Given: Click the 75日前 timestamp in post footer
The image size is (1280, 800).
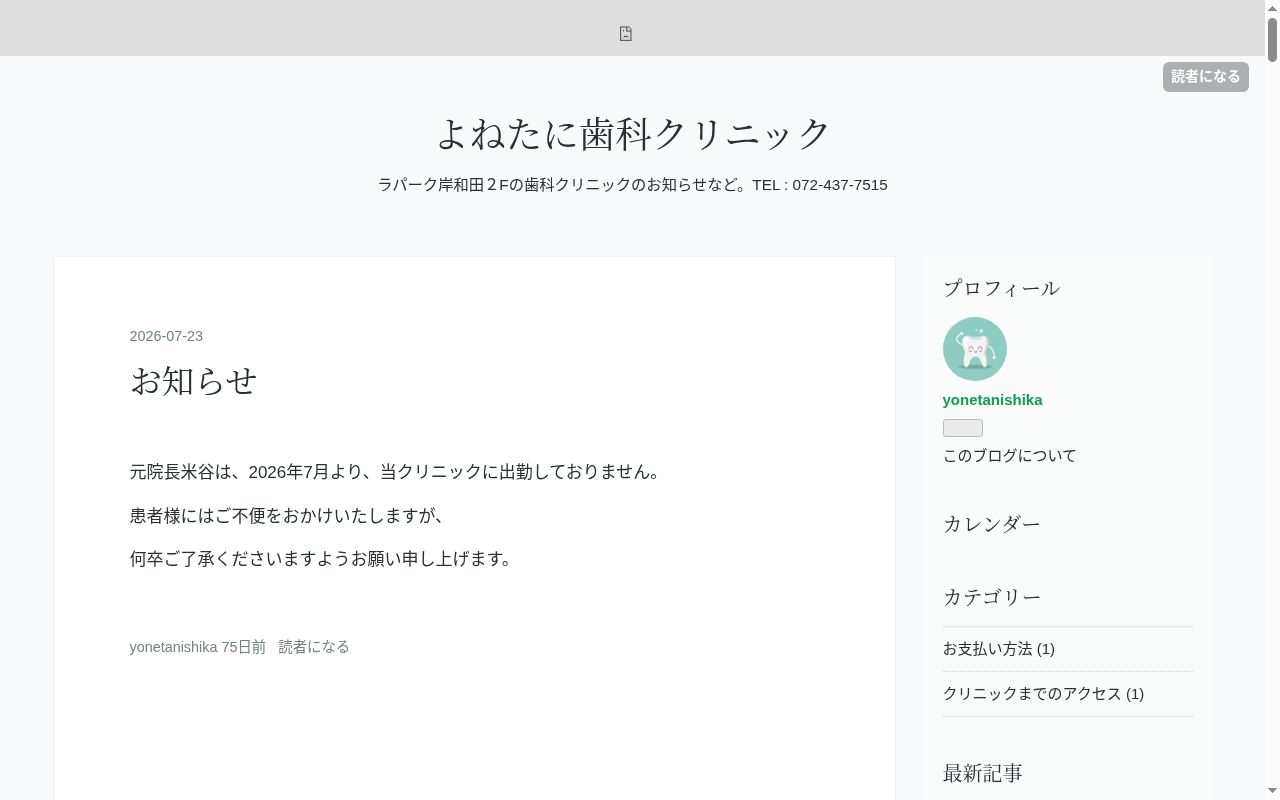Looking at the screenshot, I should tap(244, 647).
